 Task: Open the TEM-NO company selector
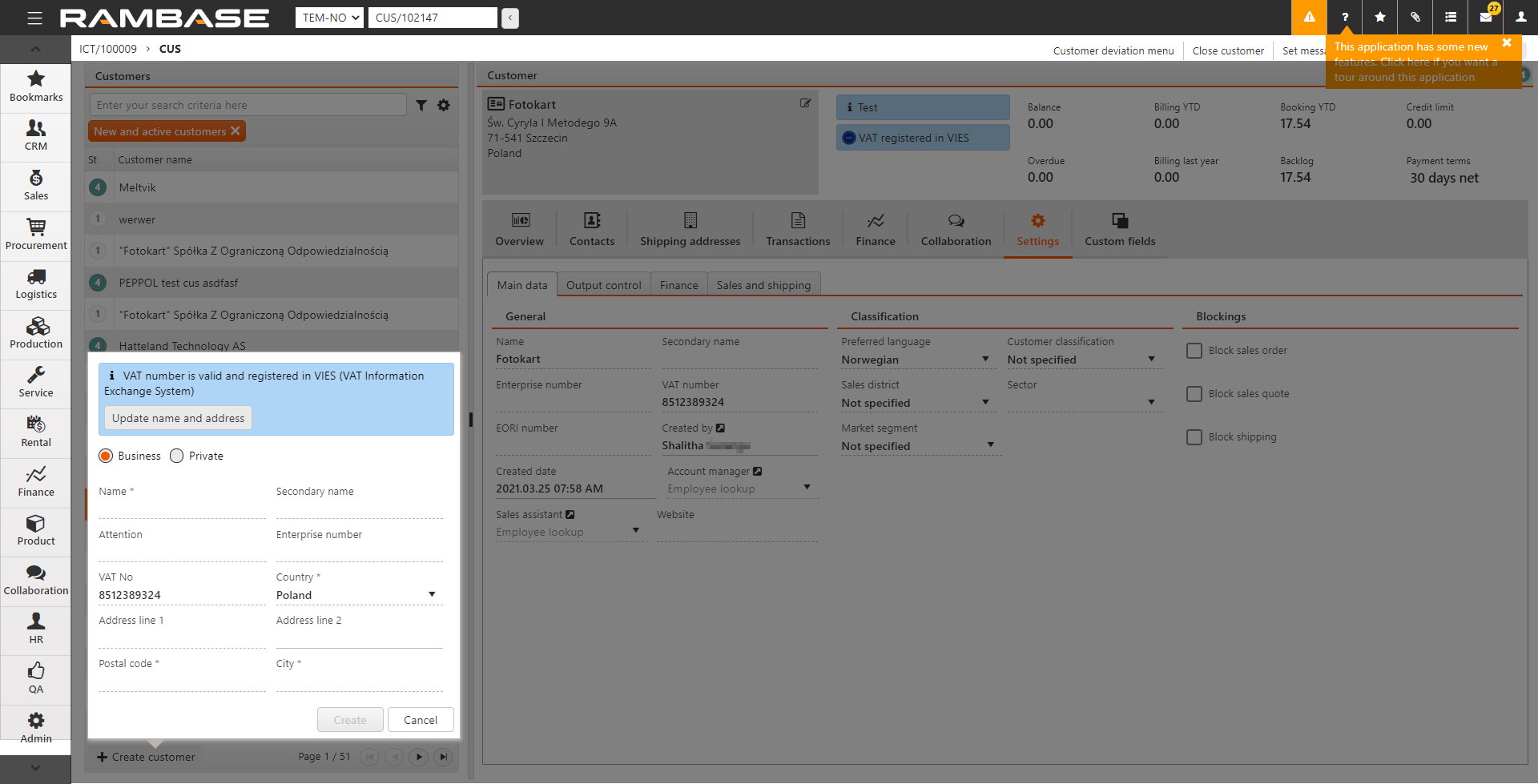329,18
